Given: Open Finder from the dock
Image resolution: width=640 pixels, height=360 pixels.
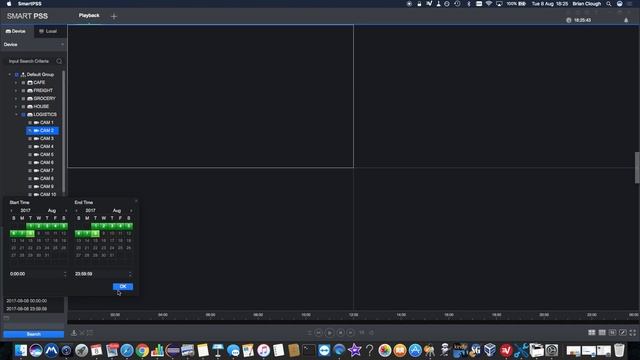Looking at the screenshot, I should [x=21, y=350].
